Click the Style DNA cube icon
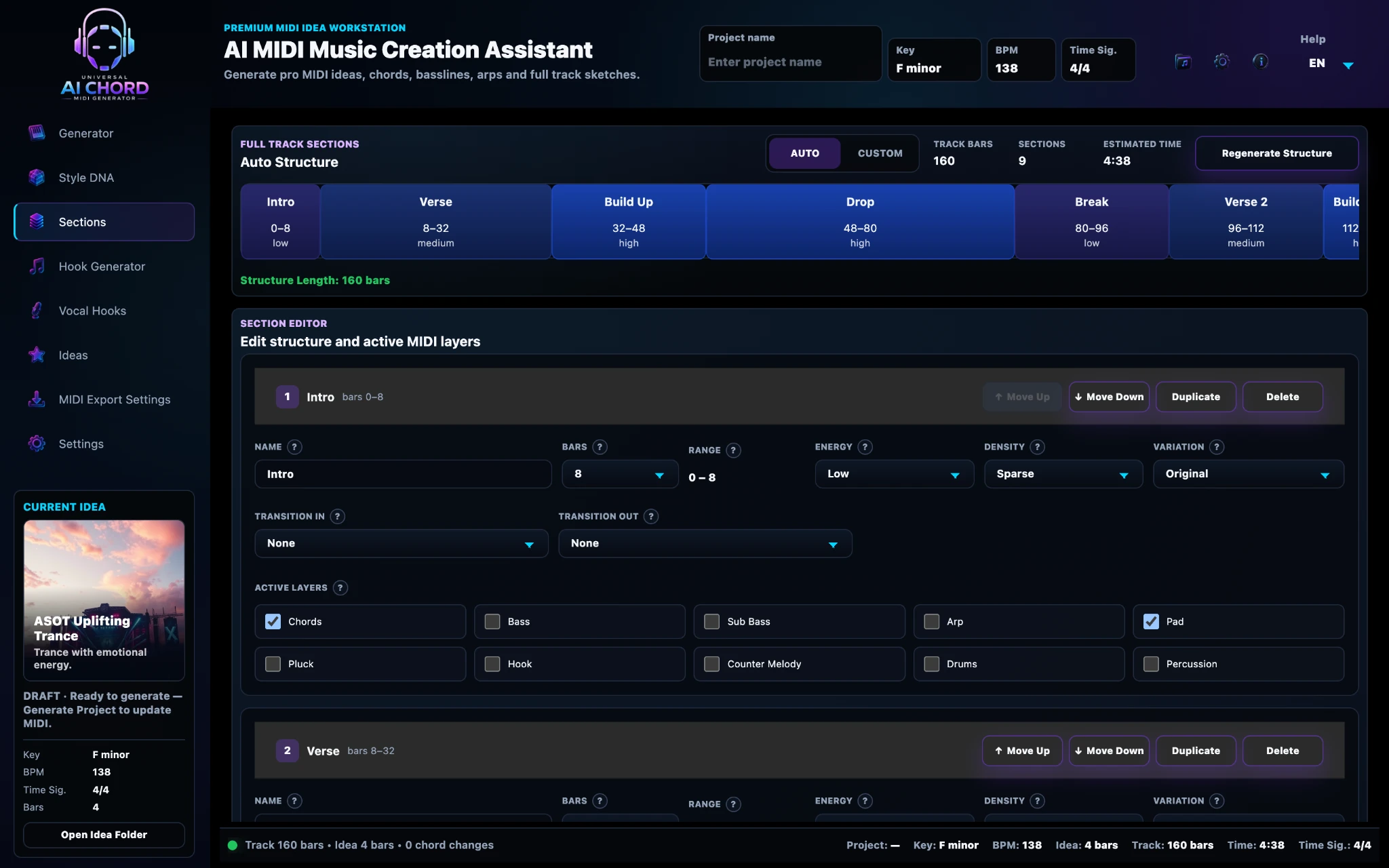This screenshot has height=868, width=1389. tap(37, 177)
